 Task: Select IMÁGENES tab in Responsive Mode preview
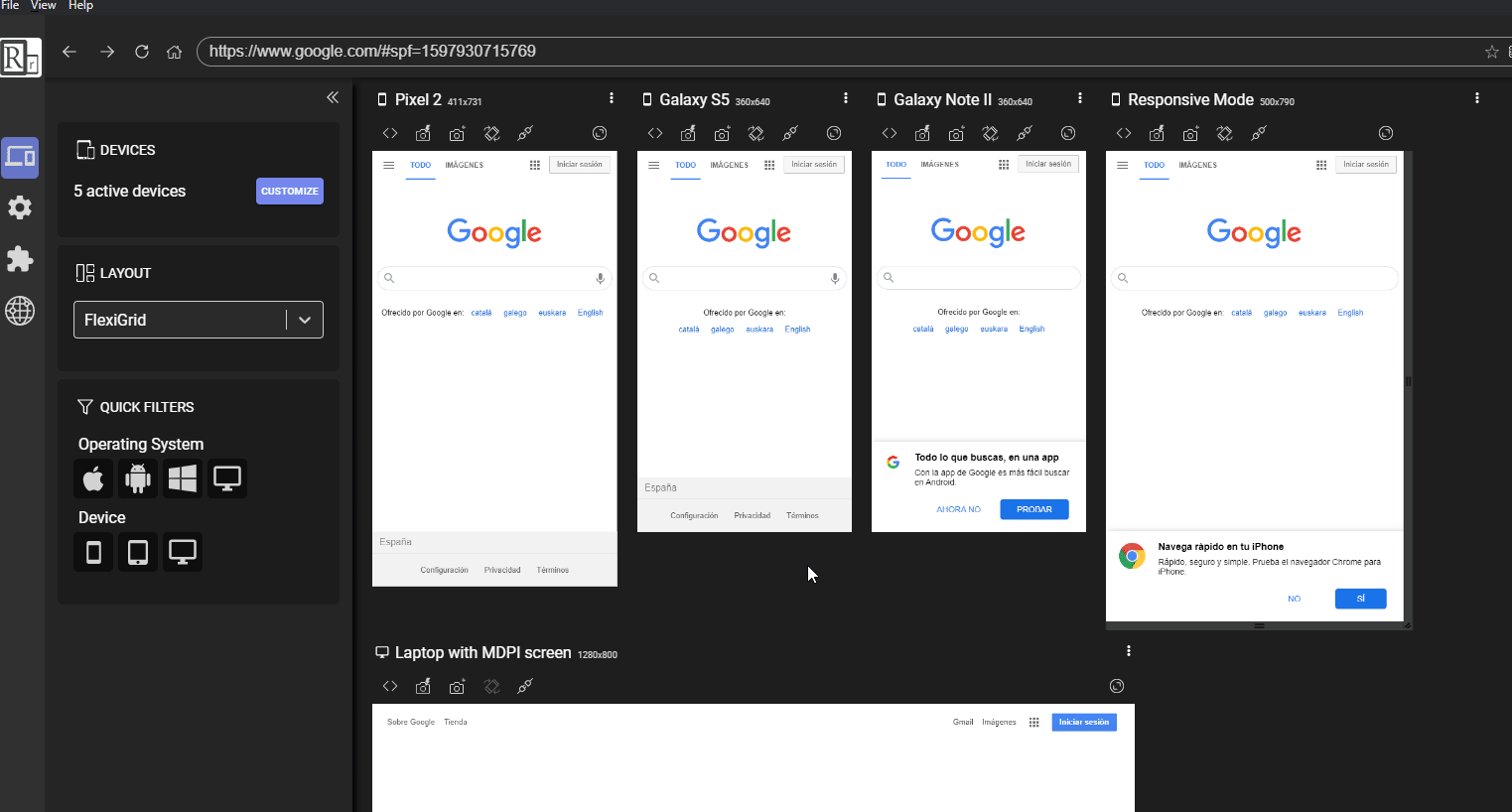coord(1198,165)
